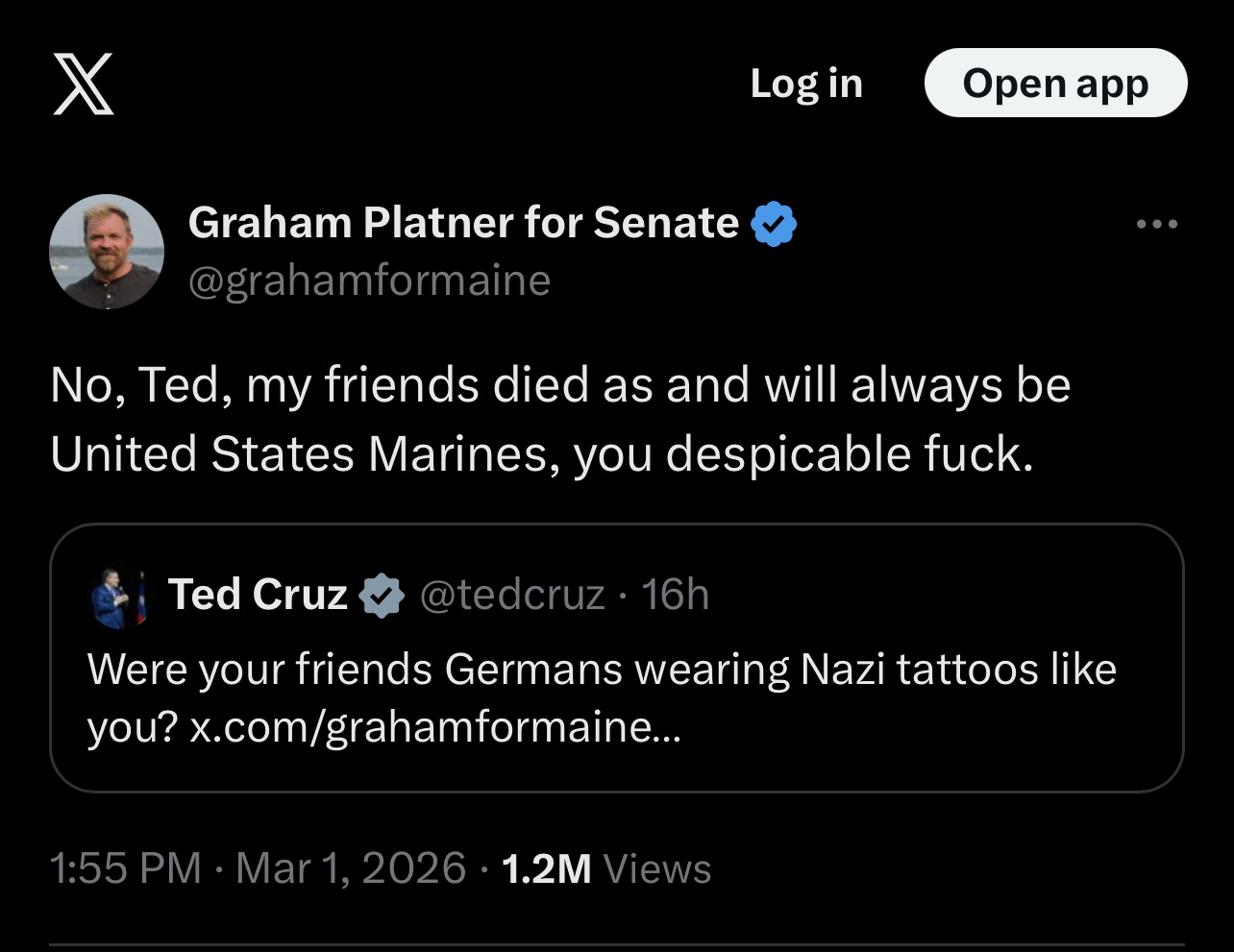The height and width of the screenshot is (952, 1234).
Task: Click the 16h timestamp on quoted post
Action: 676,596
